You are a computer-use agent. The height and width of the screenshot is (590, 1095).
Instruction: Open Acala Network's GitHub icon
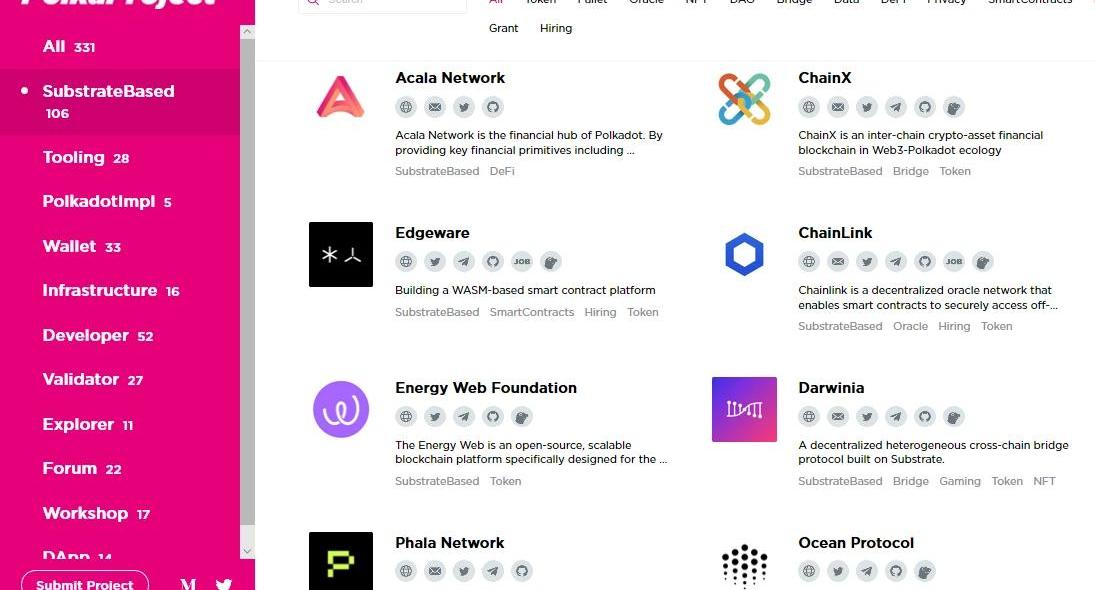click(492, 107)
